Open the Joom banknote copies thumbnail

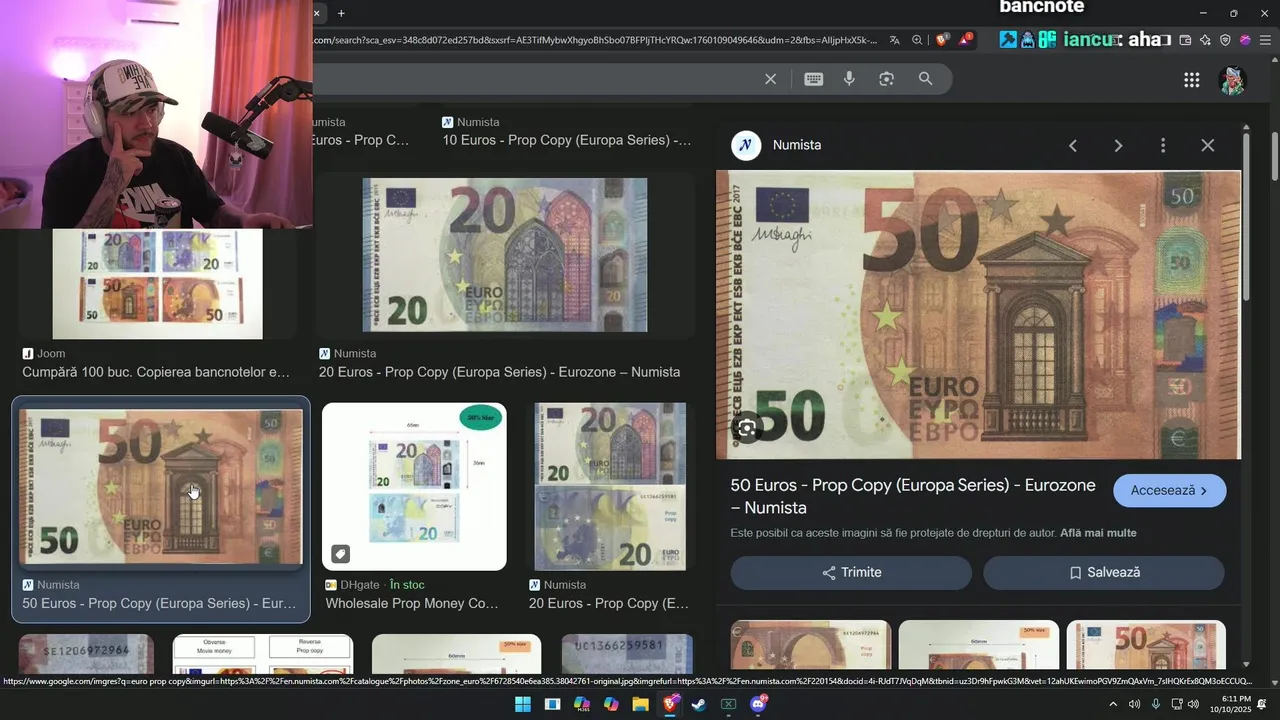point(157,284)
